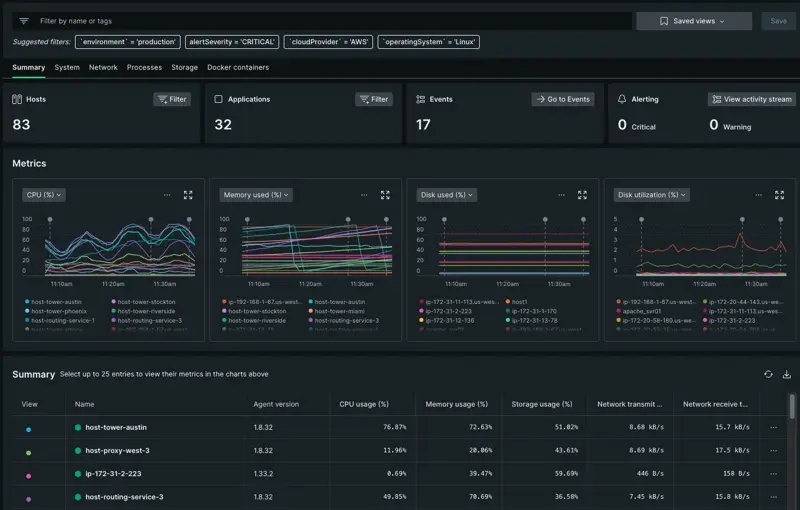The image size is (800, 510).
Task: Click the host-tower-phoenix legend swatch in the CPU chart
Action: 27,311
